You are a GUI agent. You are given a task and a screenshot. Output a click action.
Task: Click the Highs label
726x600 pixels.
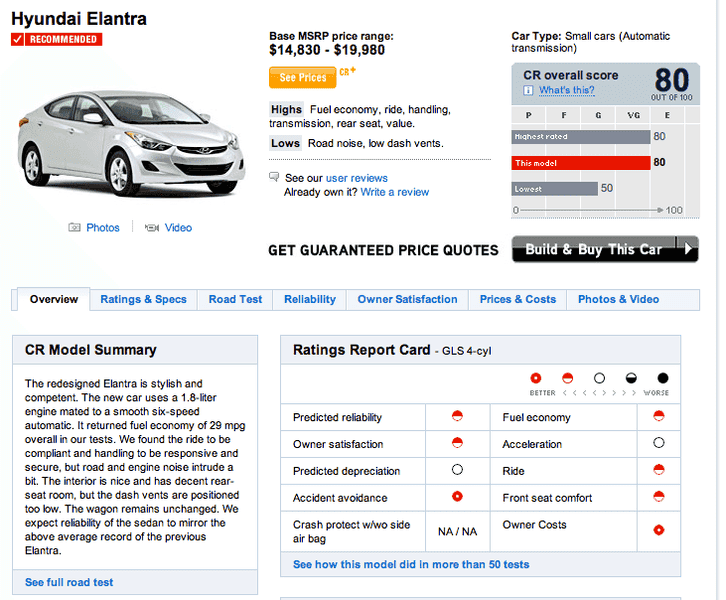[286, 109]
